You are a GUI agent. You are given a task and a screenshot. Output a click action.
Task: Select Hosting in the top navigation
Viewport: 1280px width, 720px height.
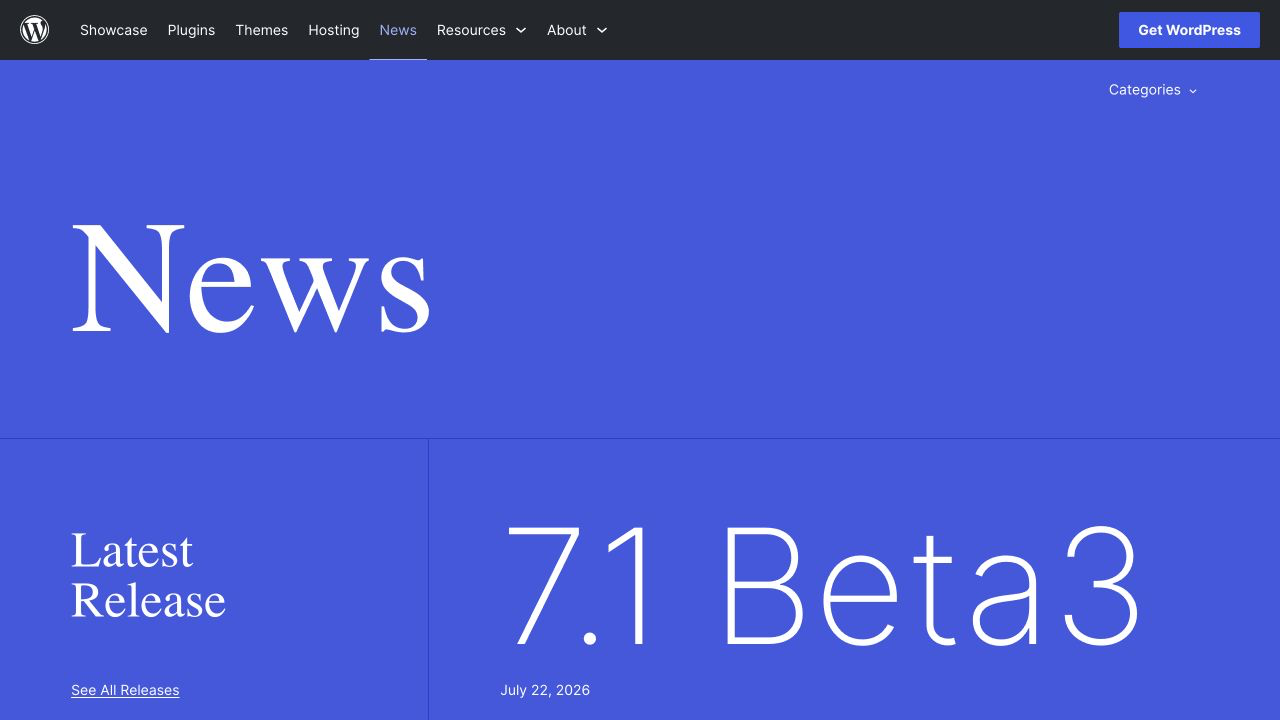coord(334,30)
